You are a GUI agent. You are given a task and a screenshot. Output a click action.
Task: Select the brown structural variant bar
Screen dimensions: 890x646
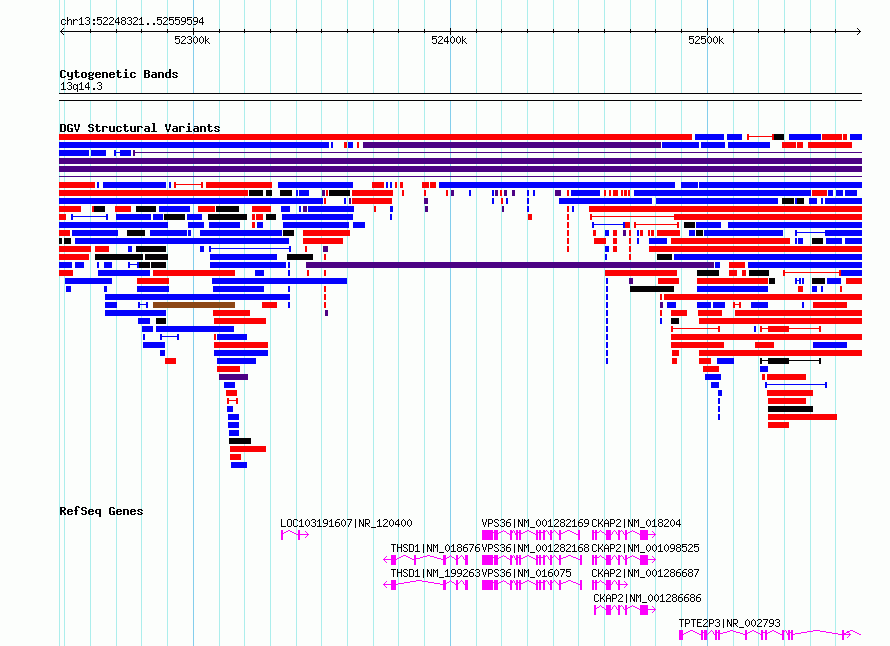click(x=194, y=305)
